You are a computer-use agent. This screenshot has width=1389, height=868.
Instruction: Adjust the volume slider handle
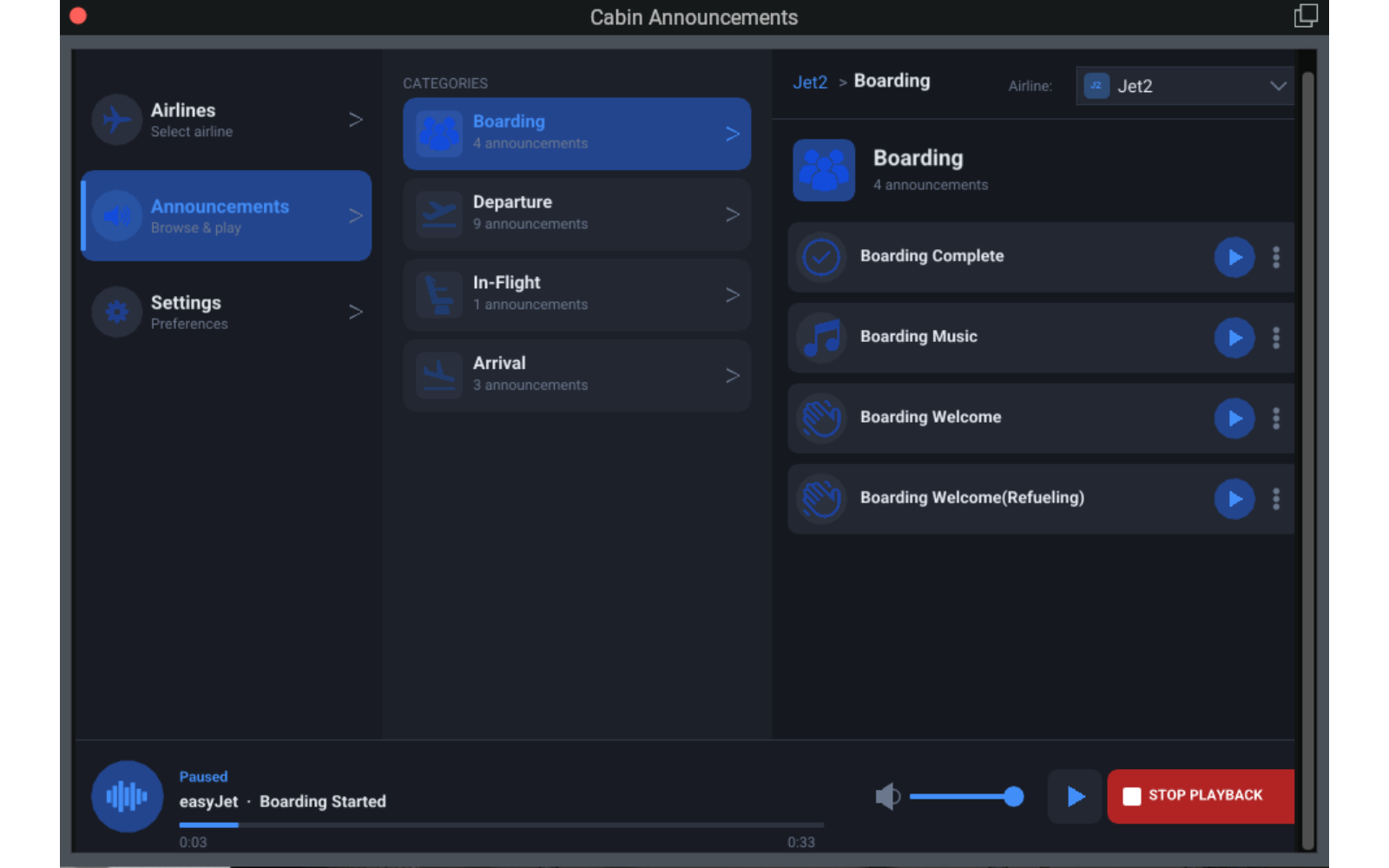(x=1013, y=796)
